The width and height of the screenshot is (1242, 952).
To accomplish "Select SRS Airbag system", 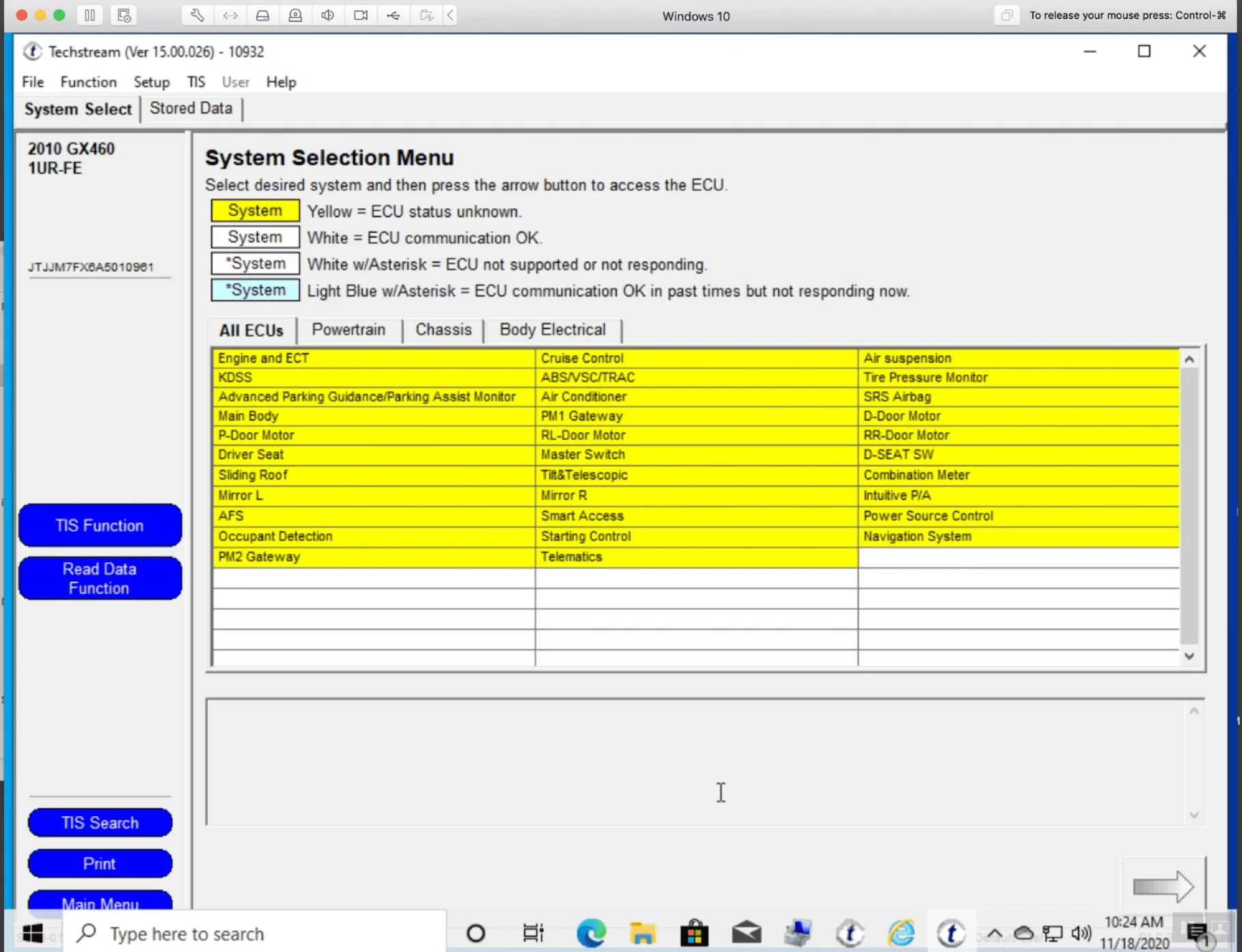I will click(1019, 396).
